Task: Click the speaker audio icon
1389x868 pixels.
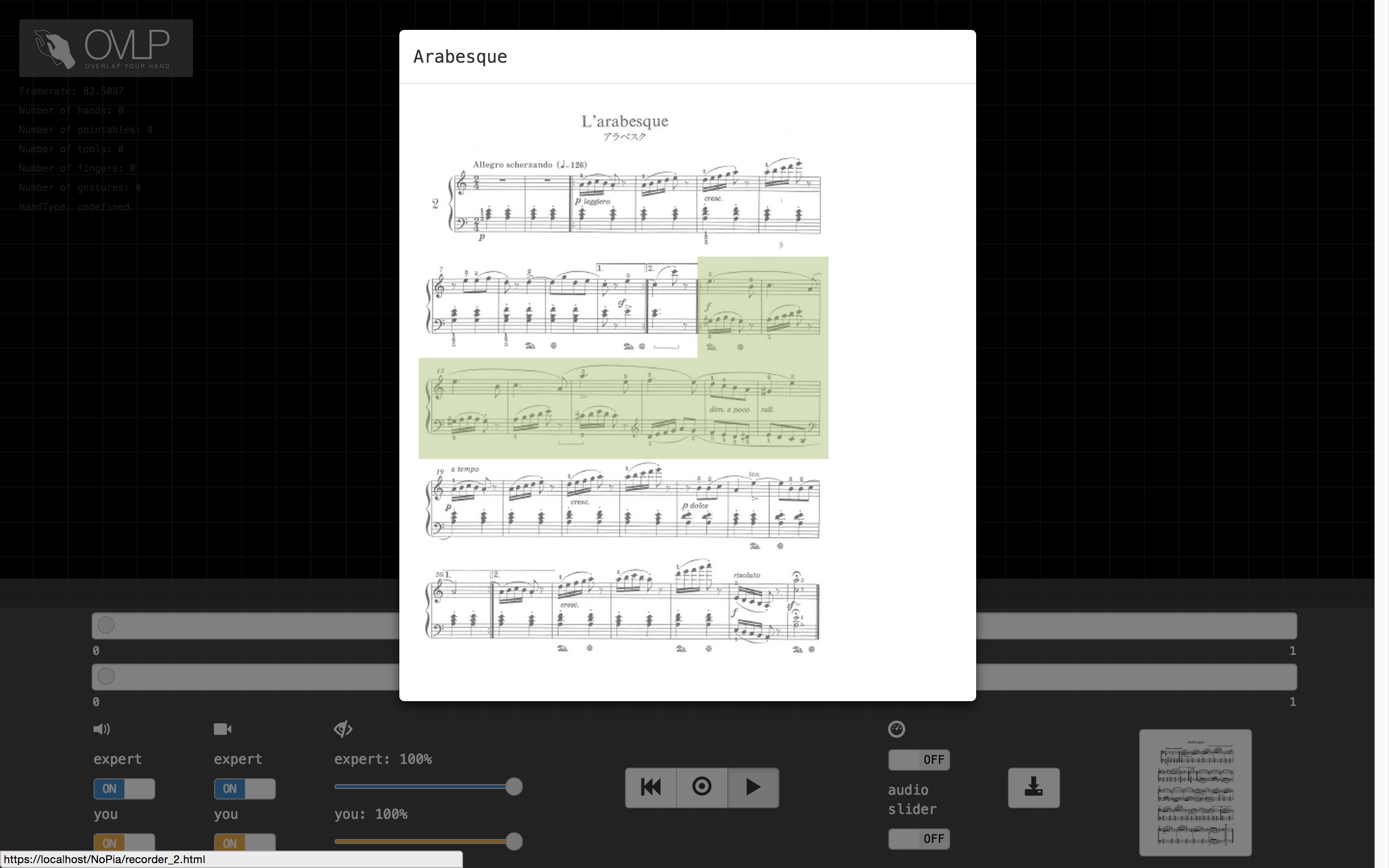Action: pos(102,729)
